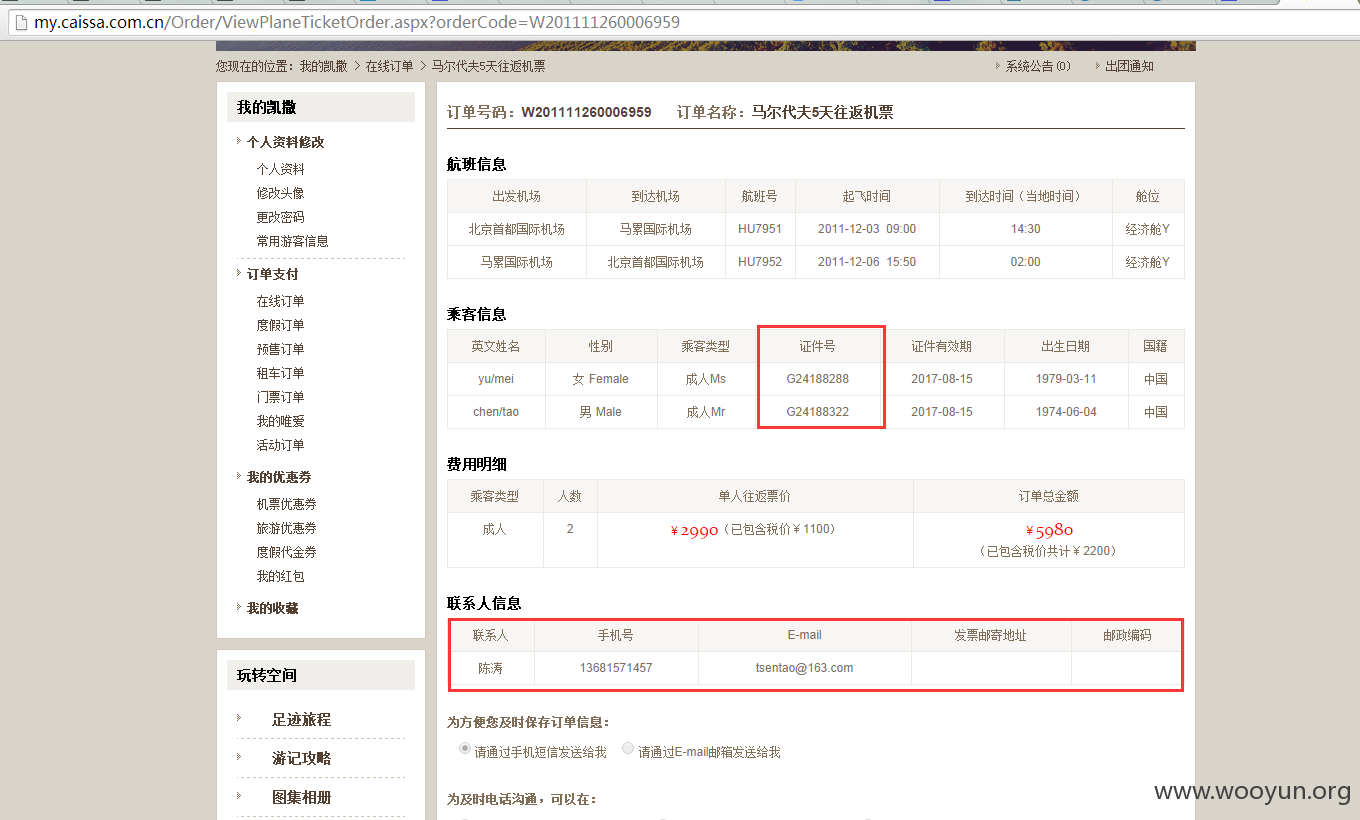Click arrival time 14:30 cell

(1026, 229)
